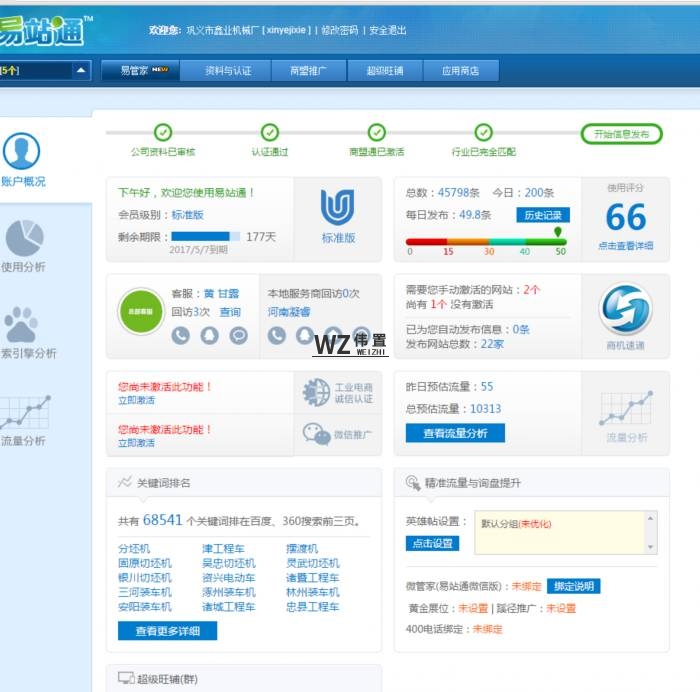Click the 精准流量与询盘提升 magnifier icon
The width and height of the screenshot is (700, 692).
click(x=413, y=483)
